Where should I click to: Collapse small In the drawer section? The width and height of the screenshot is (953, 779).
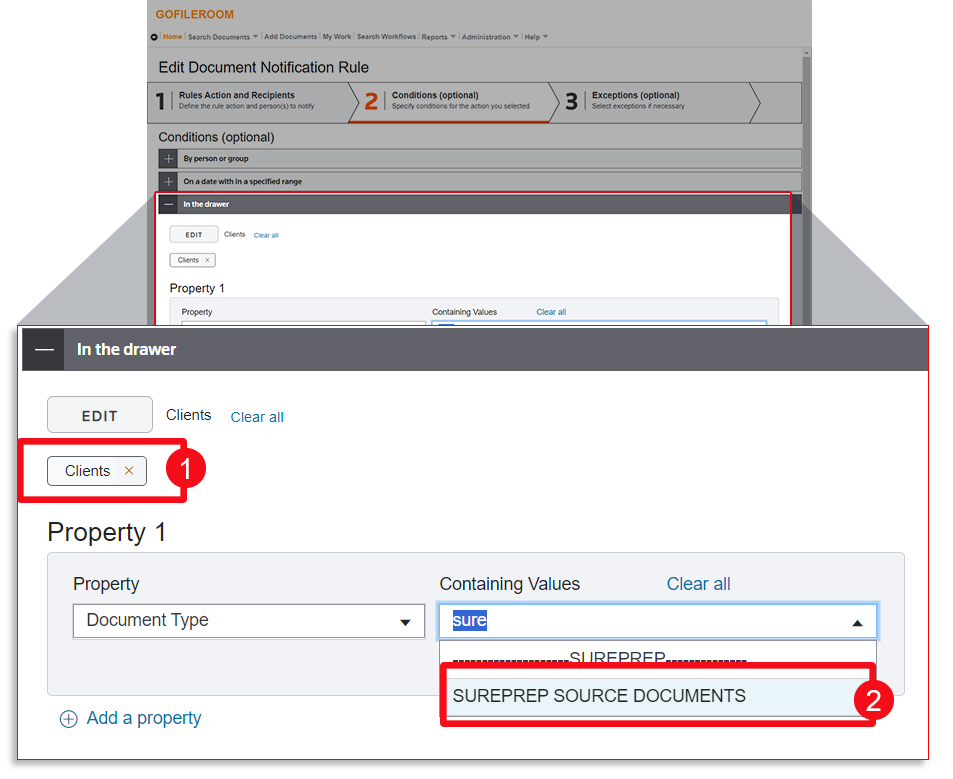point(168,204)
